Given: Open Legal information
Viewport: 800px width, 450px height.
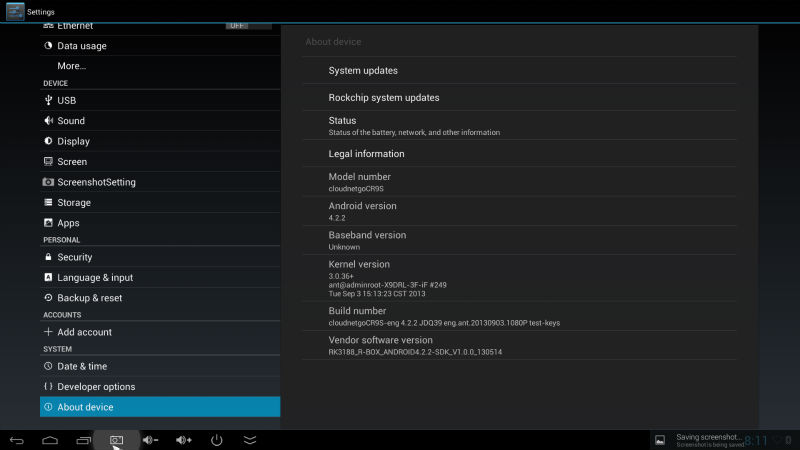Looking at the screenshot, I should click(x=519, y=154).
